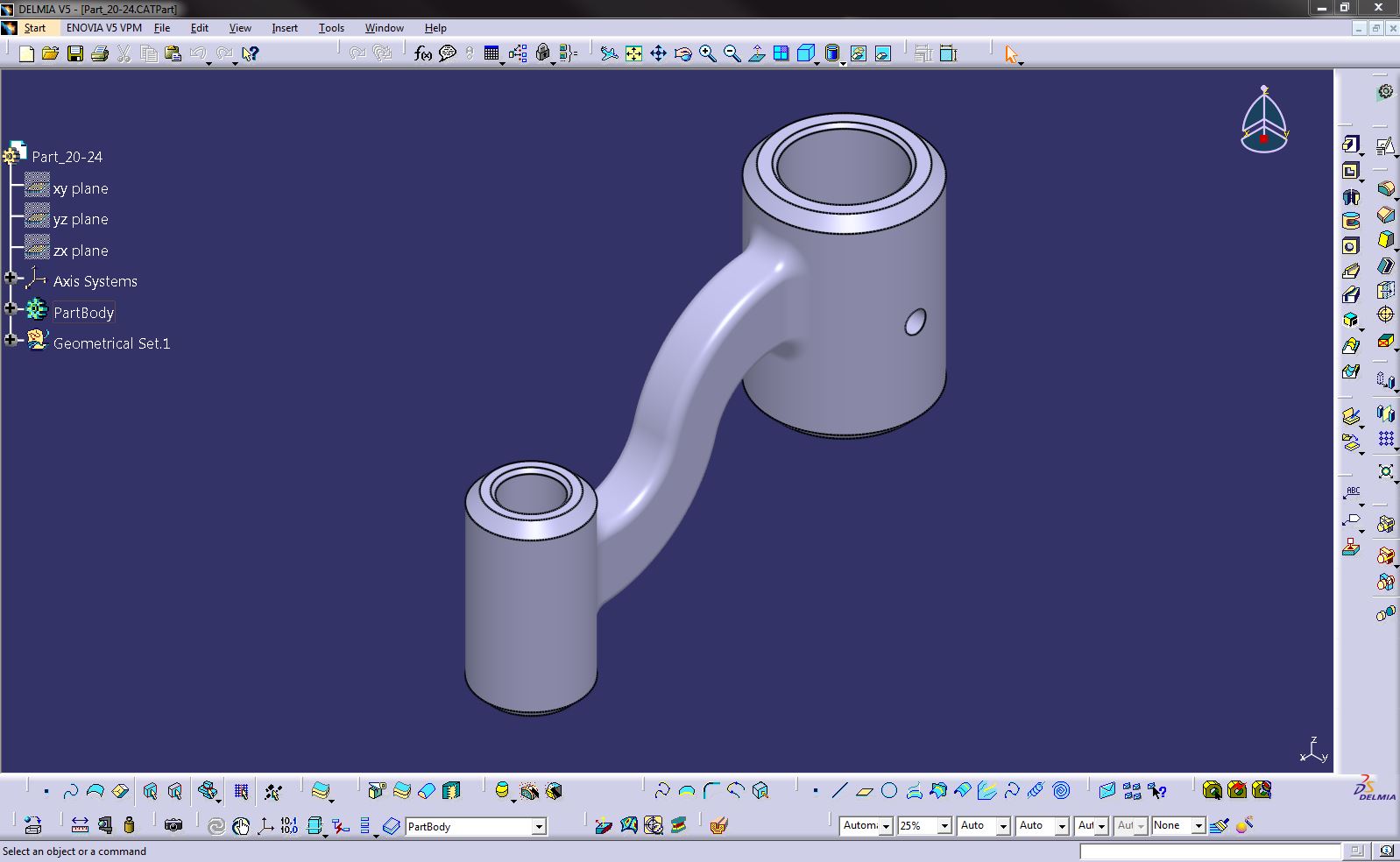The height and width of the screenshot is (862, 1400).
Task: Click the New document icon
Action: (x=26, y=53)
